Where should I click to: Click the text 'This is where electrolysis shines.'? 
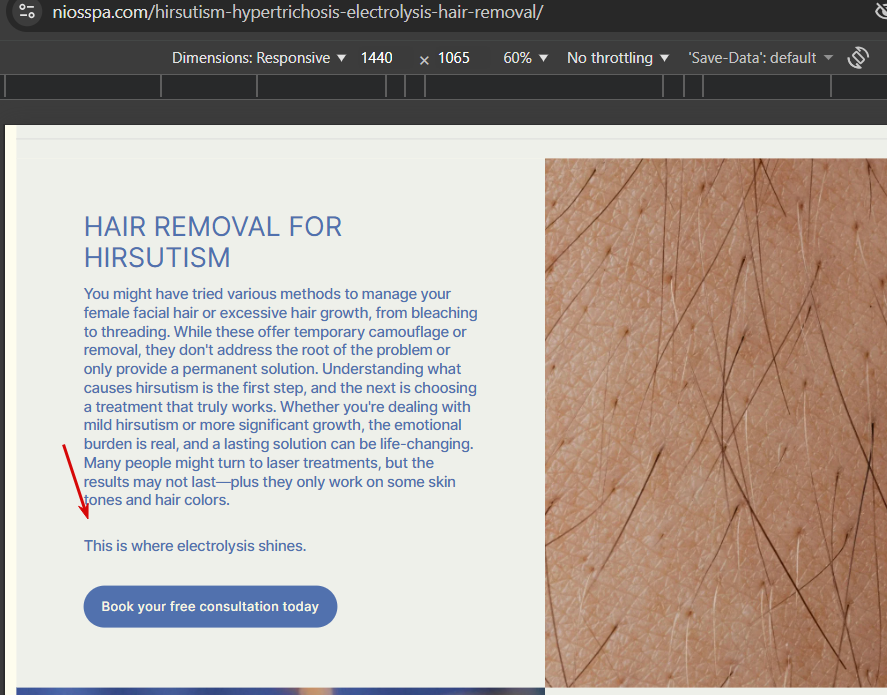(195, 546)
